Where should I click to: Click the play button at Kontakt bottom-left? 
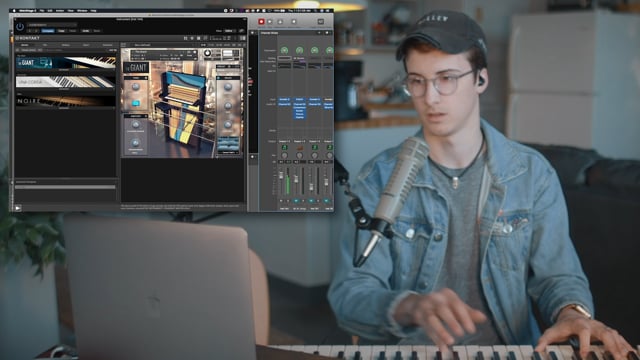point(18,208)
